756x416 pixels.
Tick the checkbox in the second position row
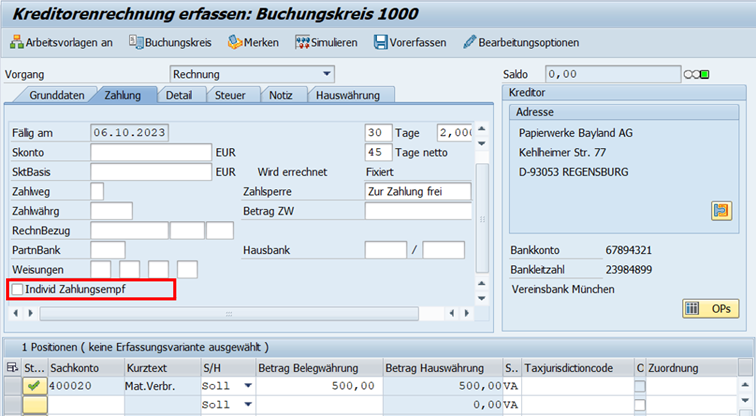pyautogui.click(x=640, y=404)
